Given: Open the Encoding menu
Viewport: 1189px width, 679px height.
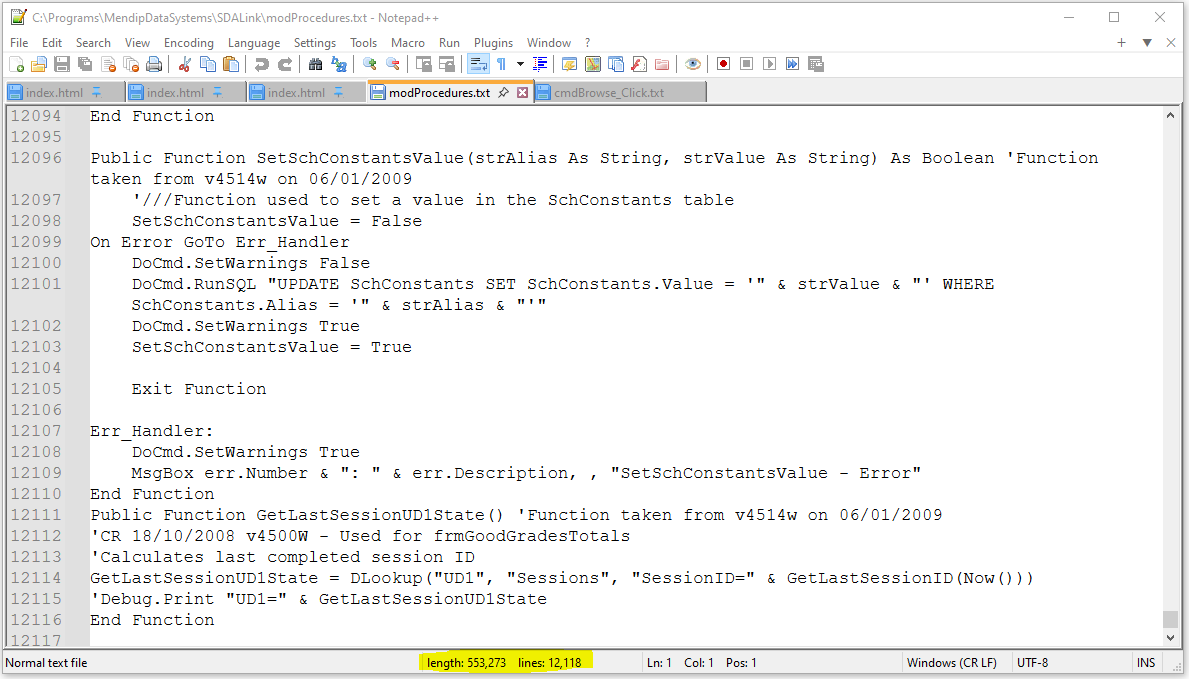Looking at the screenshot, I should [x=189, y=42].
